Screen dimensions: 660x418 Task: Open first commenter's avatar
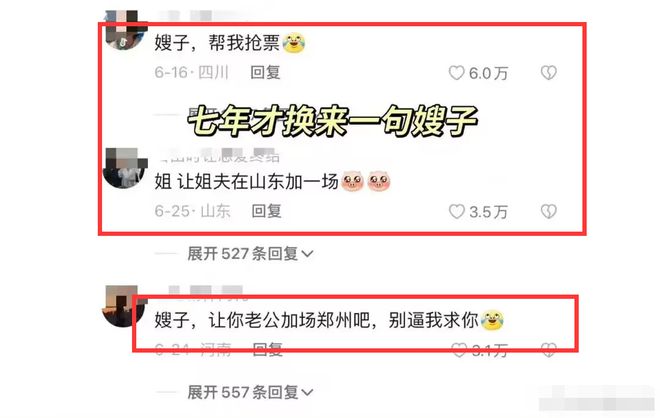(x=125, y=29)
